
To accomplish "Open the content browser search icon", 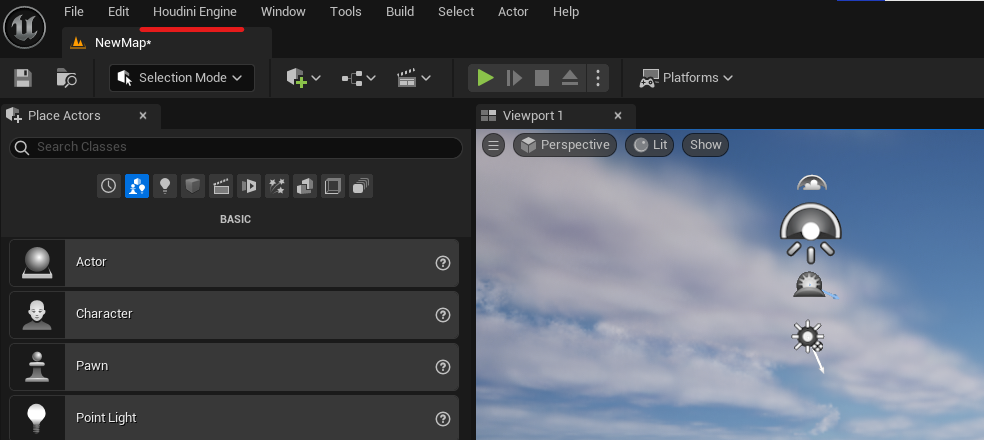I will coord(67,78).
